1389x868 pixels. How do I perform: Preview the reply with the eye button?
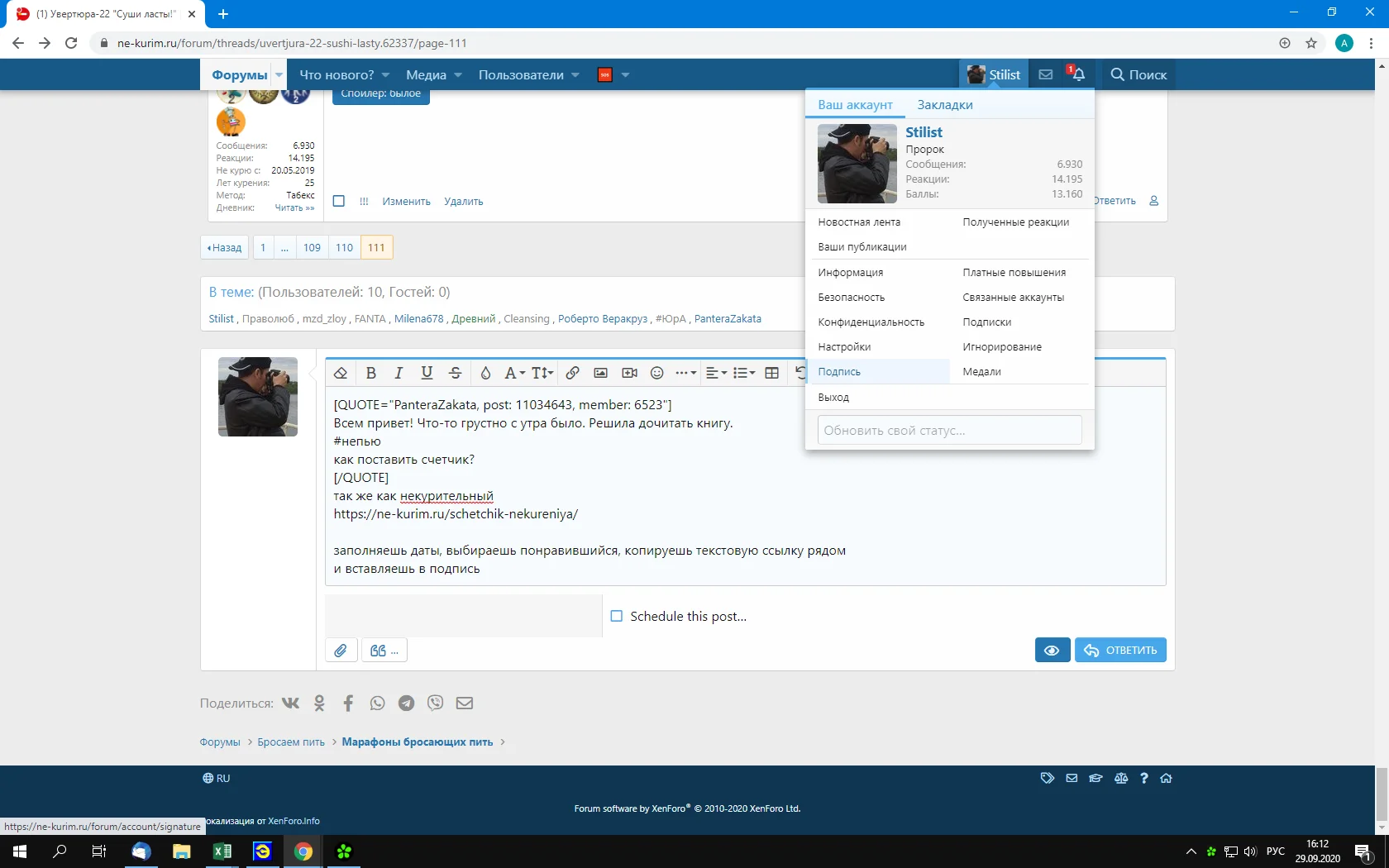1052,651
